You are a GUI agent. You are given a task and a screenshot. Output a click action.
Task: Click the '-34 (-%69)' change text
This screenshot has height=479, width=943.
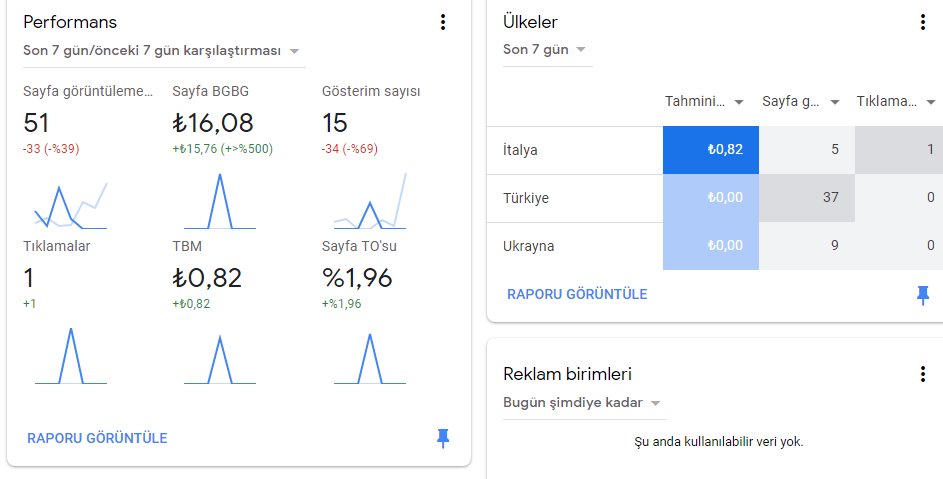point(350,149)
